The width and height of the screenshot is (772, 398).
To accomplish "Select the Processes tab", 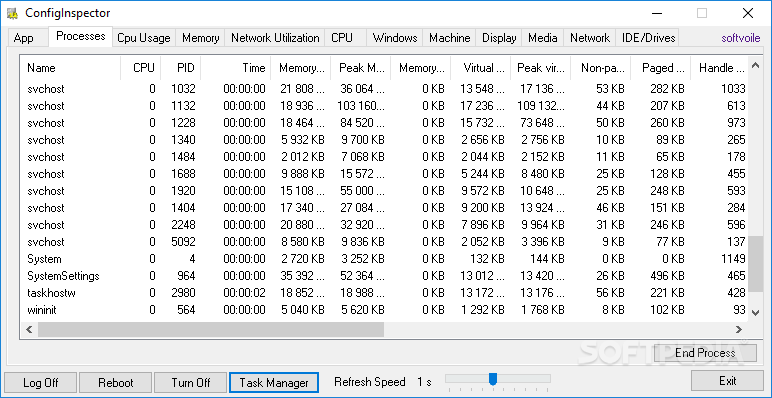I will point(81,36).
